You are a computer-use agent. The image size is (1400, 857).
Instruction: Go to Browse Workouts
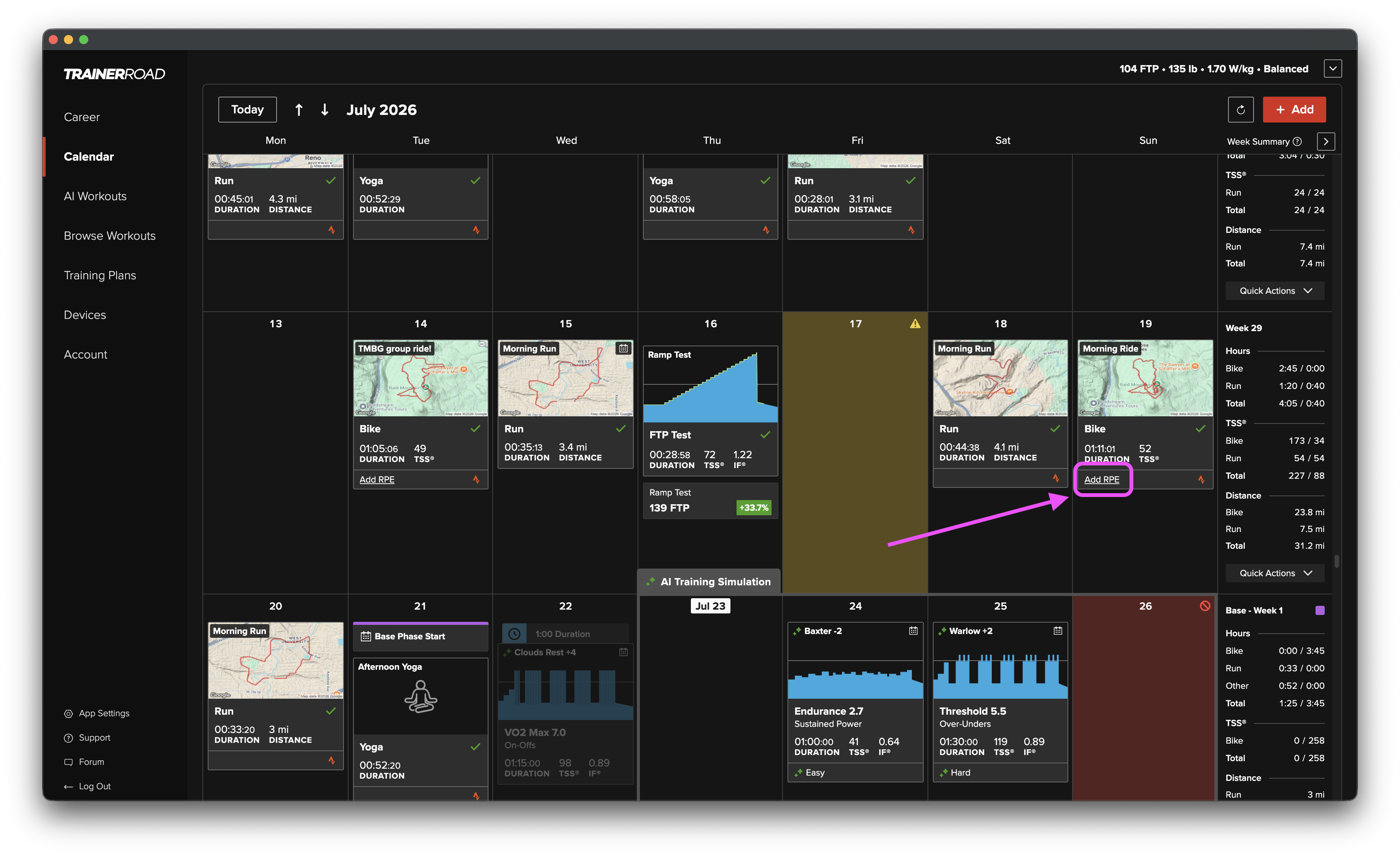[x=110, y=236]
